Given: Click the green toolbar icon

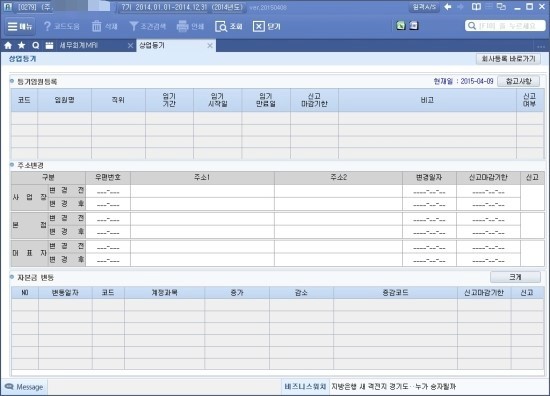Looking at the screenshot, I should pos(401,25).
